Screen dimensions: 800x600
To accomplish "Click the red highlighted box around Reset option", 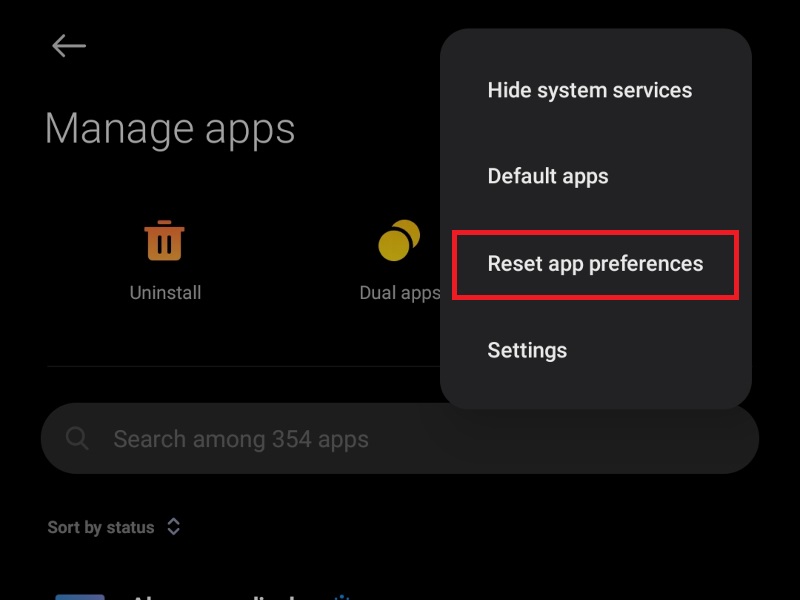I will pos(595,265).
